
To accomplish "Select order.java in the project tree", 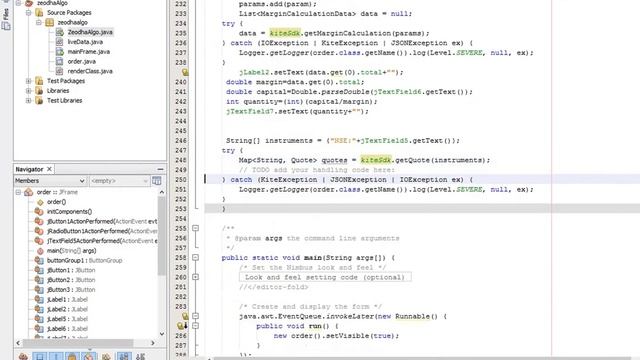I will coord(82,62).
